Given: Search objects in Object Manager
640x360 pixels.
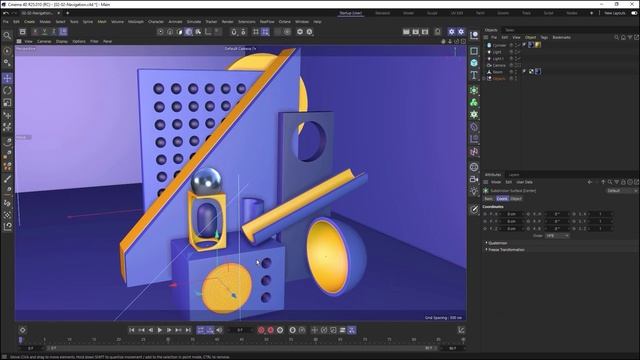Looking at the screenshot, I should 616,37.
